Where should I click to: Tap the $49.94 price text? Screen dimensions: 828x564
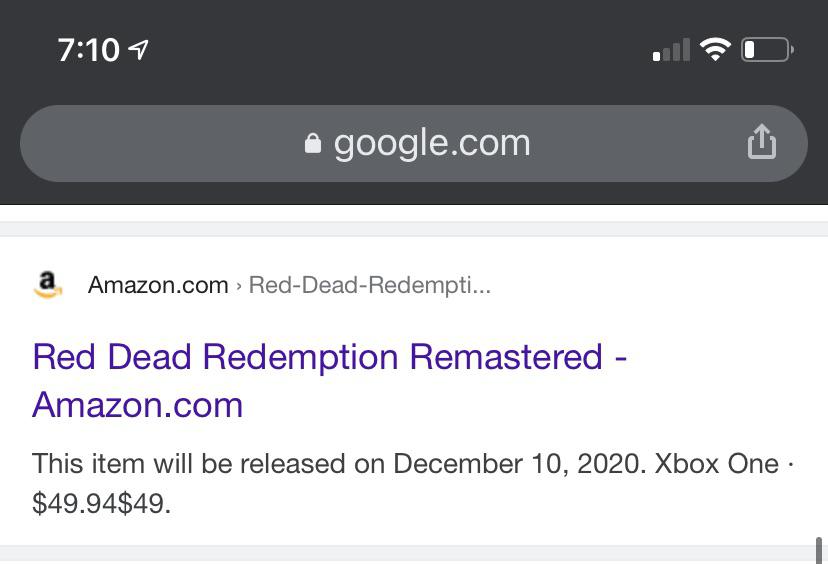[x=75, y=503]
